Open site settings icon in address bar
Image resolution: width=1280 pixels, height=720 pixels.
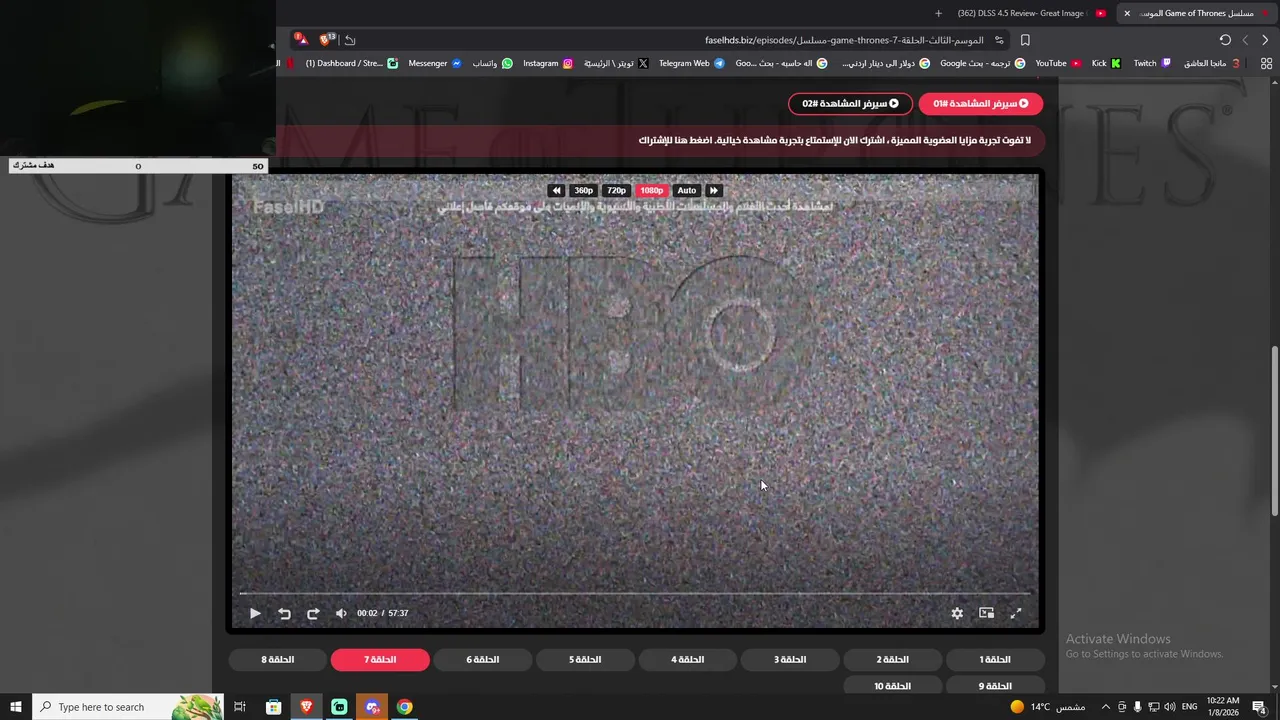(x=999, y=40)
